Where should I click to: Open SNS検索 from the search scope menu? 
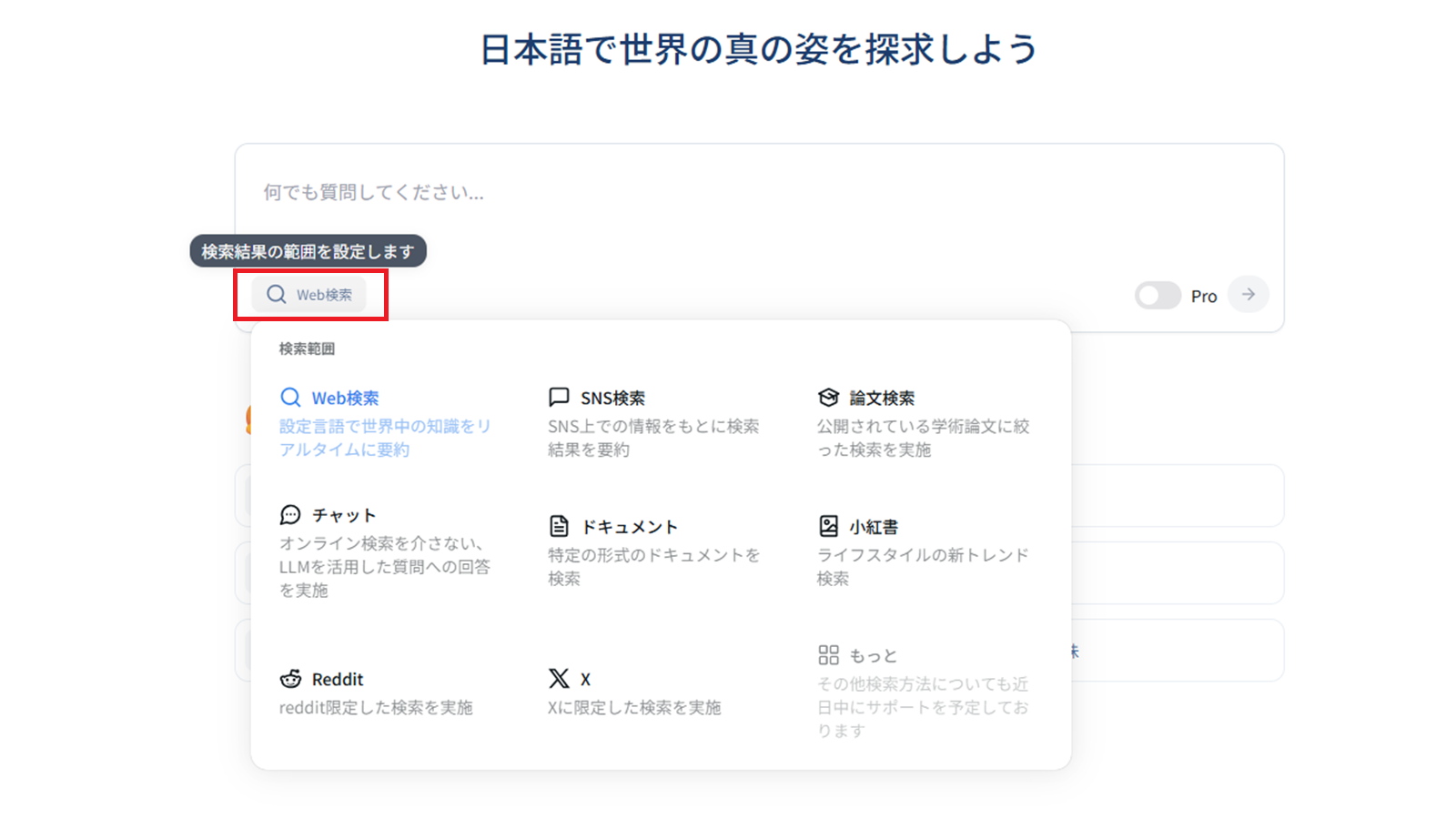tap(559, 397)
